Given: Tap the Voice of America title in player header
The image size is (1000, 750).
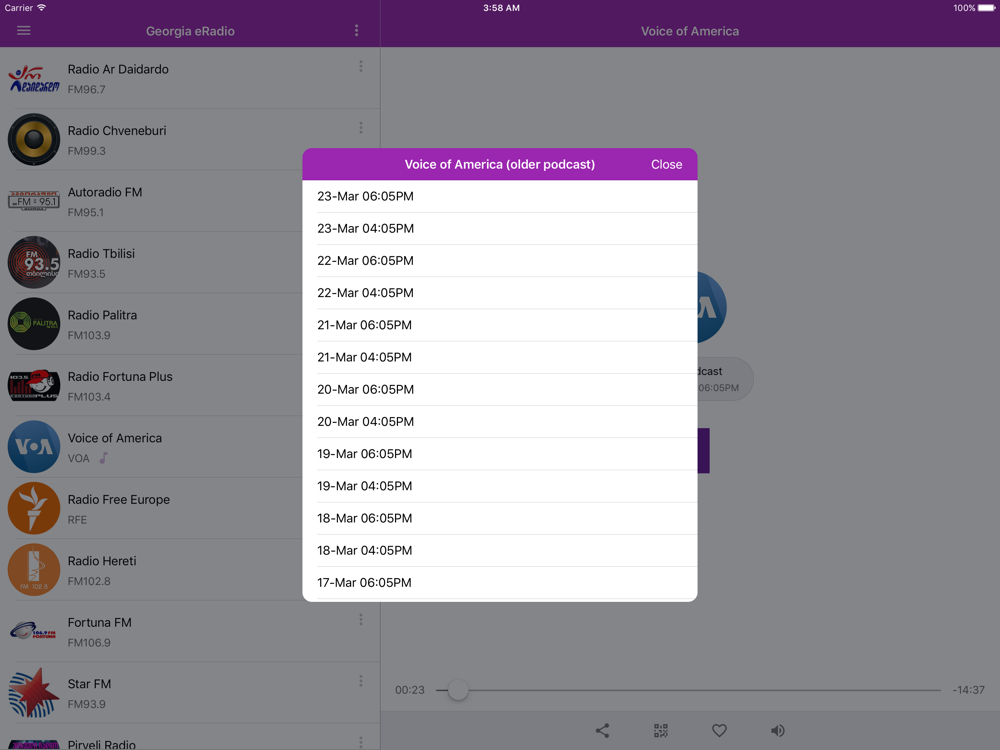Looking at the screenshot, I should tap(690, 31).
